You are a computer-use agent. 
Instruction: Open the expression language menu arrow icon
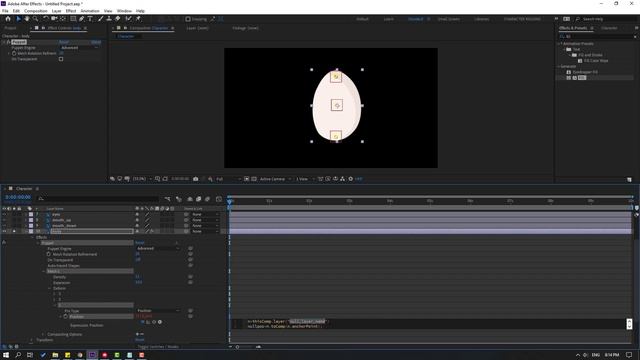tap(160, 322)
